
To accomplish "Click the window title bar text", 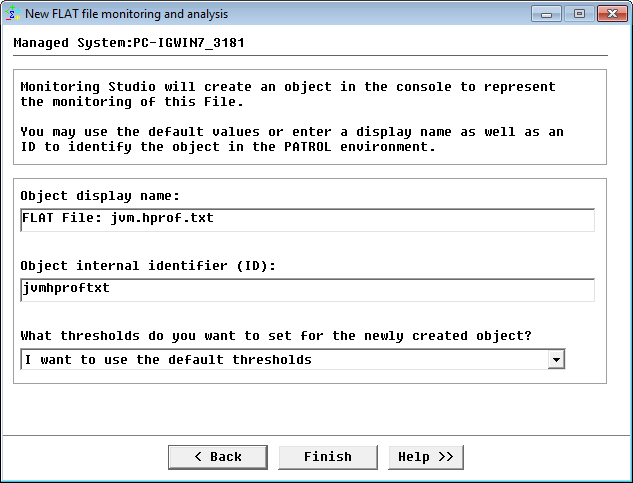I will coord(126,14).
